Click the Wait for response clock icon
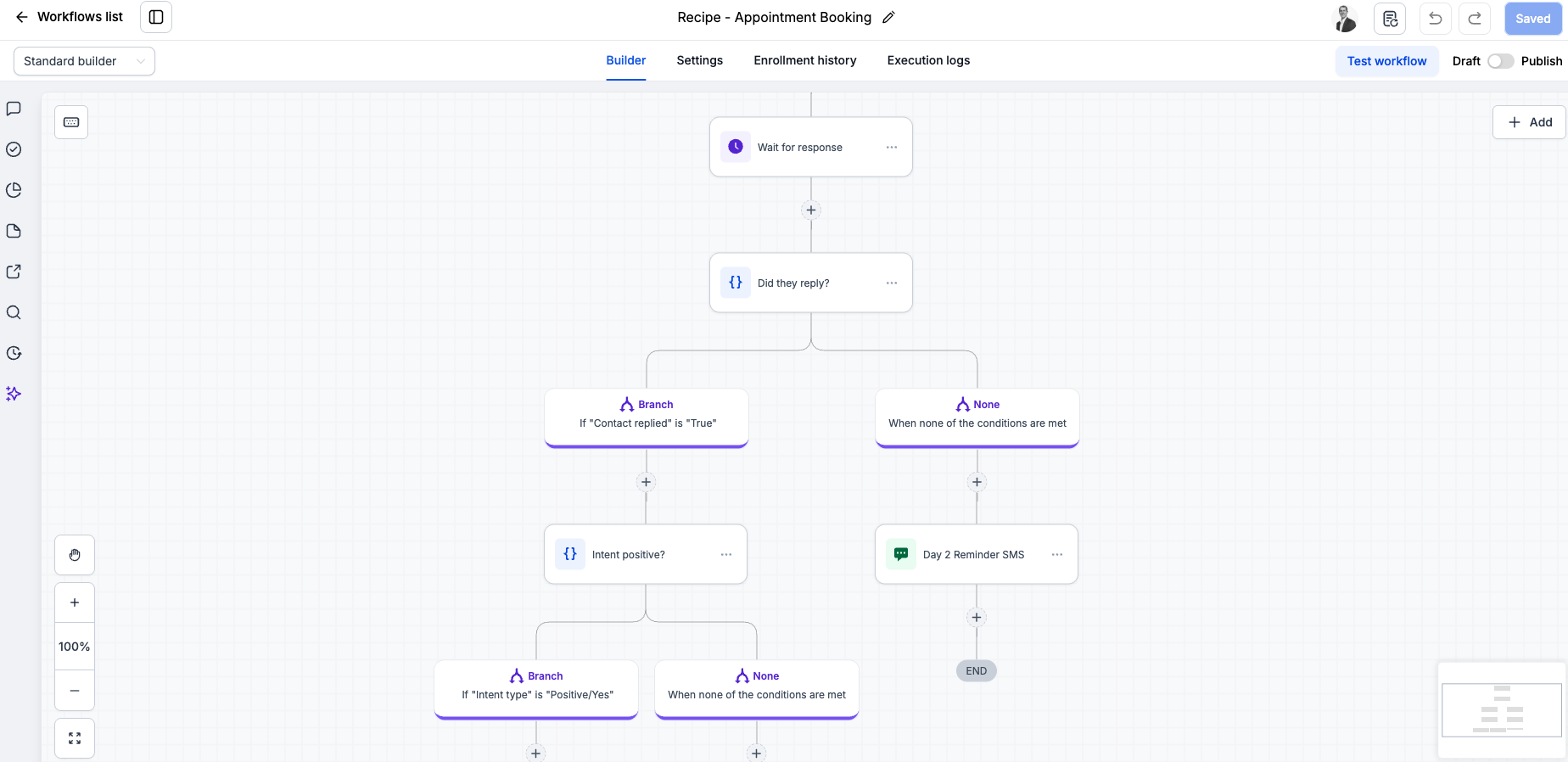Viewport: 1568px width, 762px height. [736, 147]
